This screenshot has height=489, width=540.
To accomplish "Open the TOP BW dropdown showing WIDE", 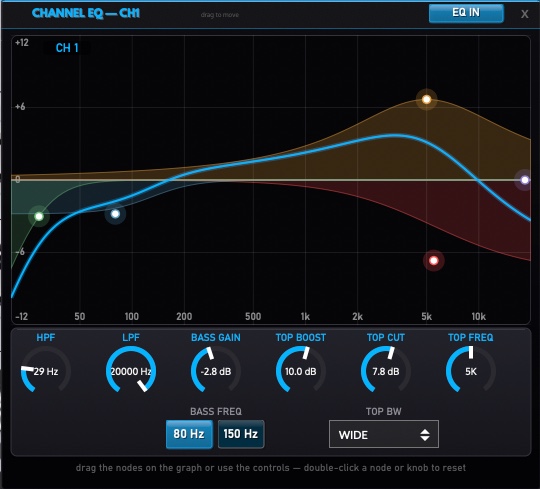I will tap(384, 434).
